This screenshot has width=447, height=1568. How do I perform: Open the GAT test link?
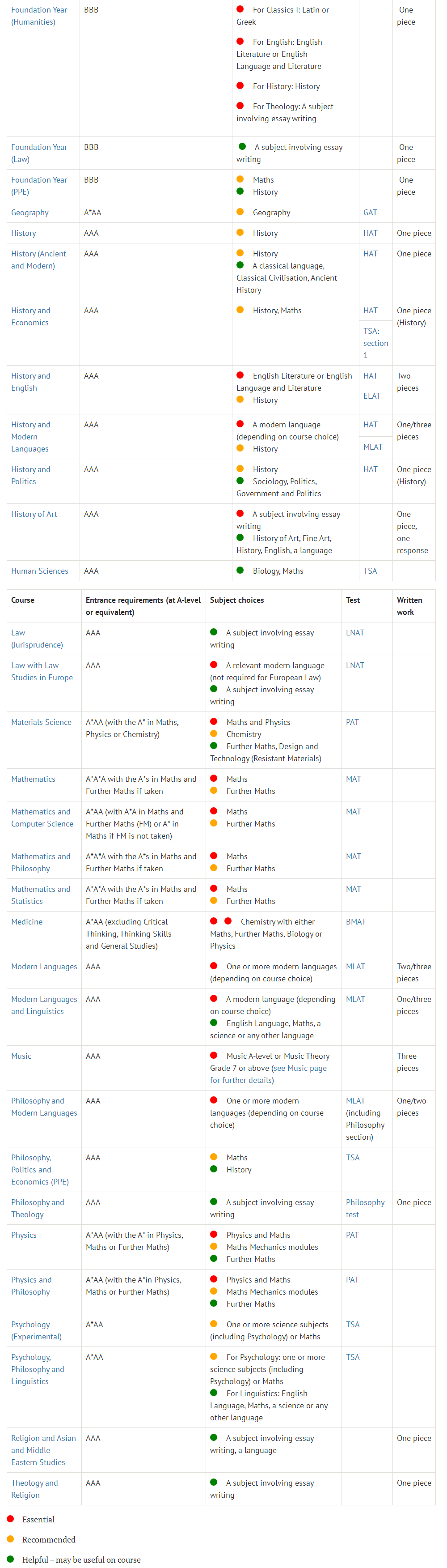pyautogui.click(x=370, y=213)
